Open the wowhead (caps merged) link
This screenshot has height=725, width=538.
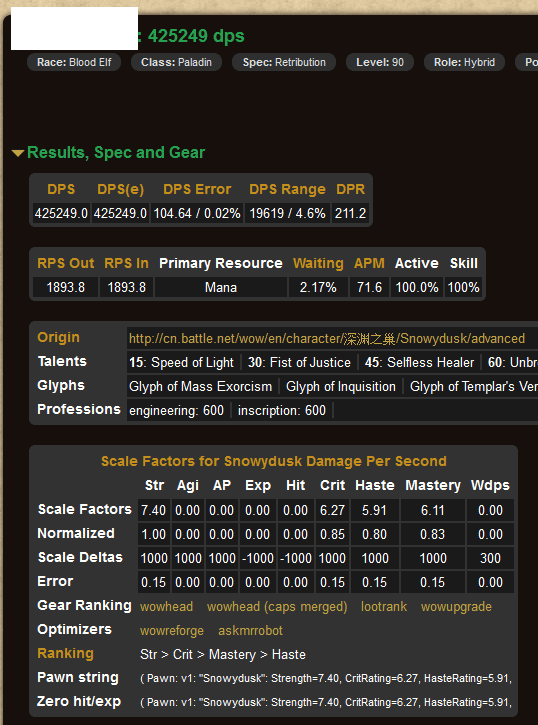[x=277, y=607]
